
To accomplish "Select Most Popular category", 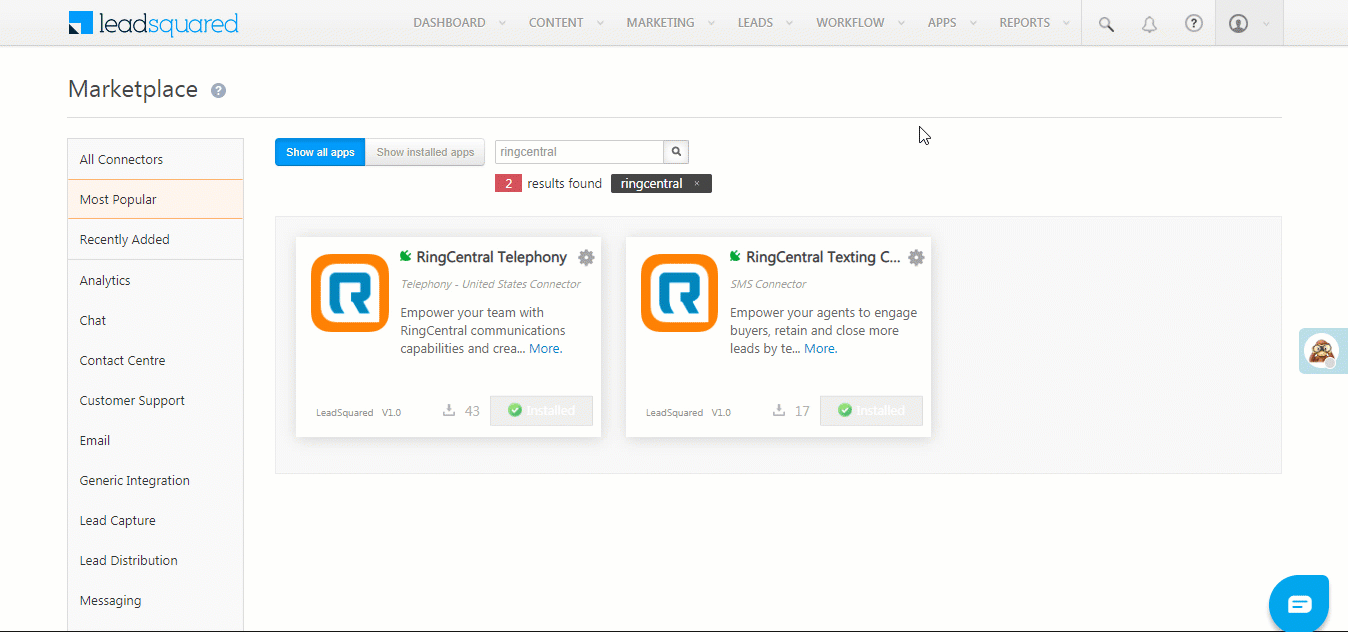I will (x=155, y=199).
